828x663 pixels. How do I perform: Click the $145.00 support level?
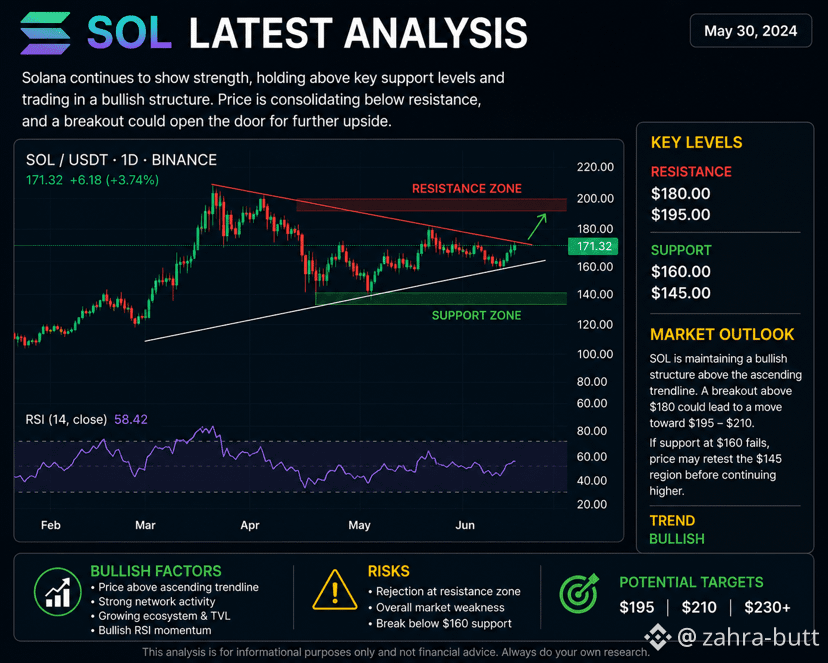(681, 293)
